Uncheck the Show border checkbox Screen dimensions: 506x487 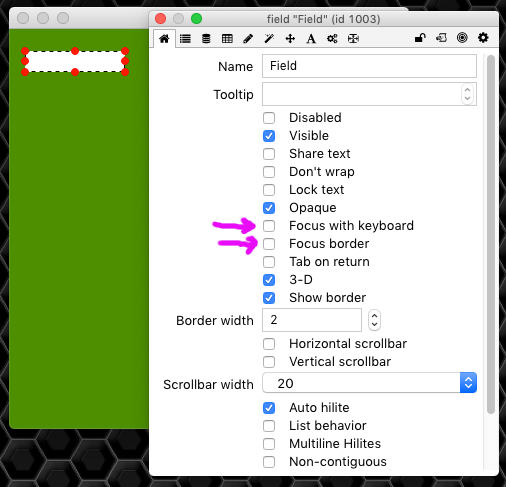coord(269,298)
